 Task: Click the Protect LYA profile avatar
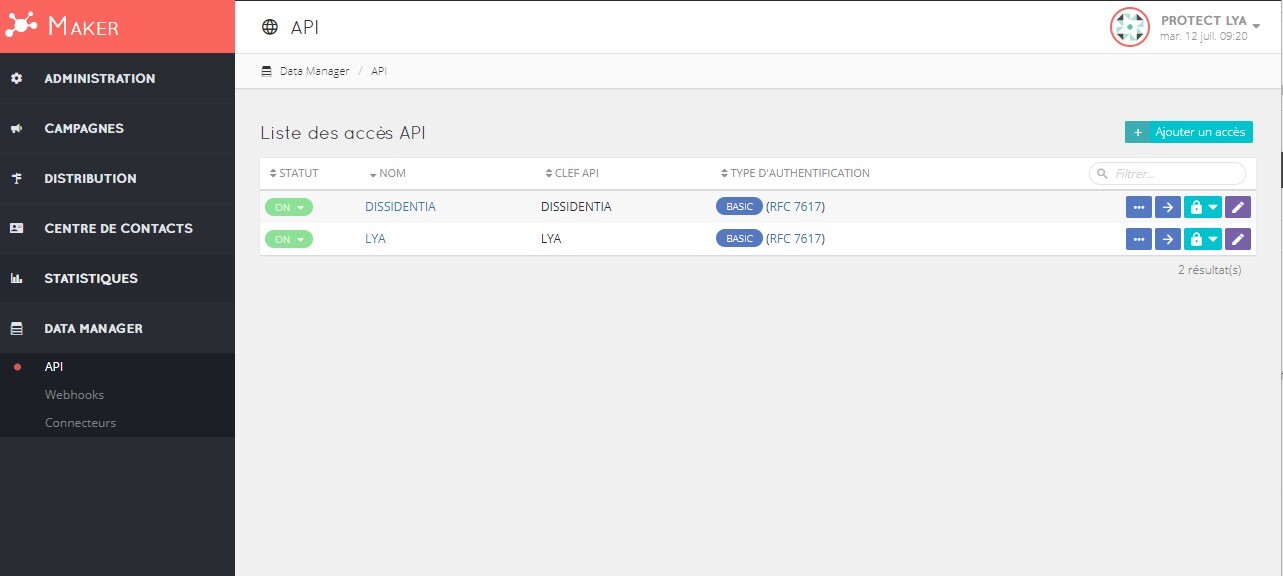1129,27
